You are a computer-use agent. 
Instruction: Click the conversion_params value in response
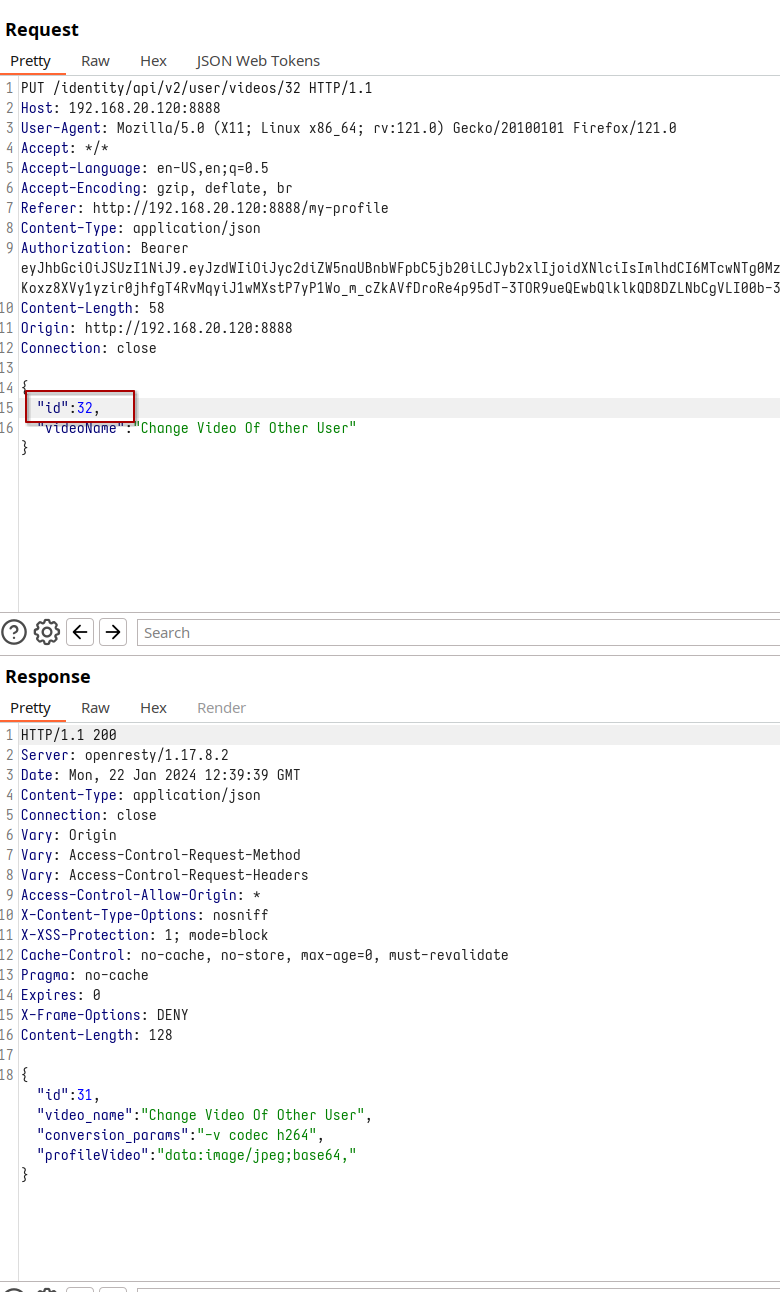click(x=260, y=1135)
